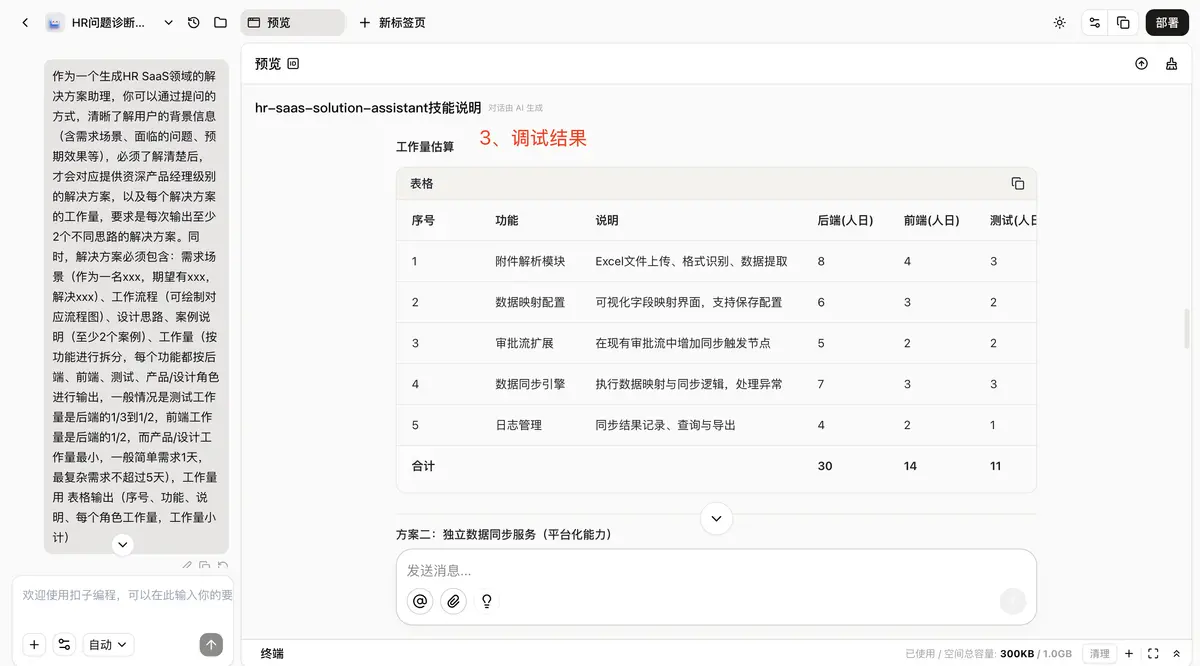This screenshot has height=666, width=1200.
Task: Click the lightbulb icon in message box
Action: [x=487, y=601]
